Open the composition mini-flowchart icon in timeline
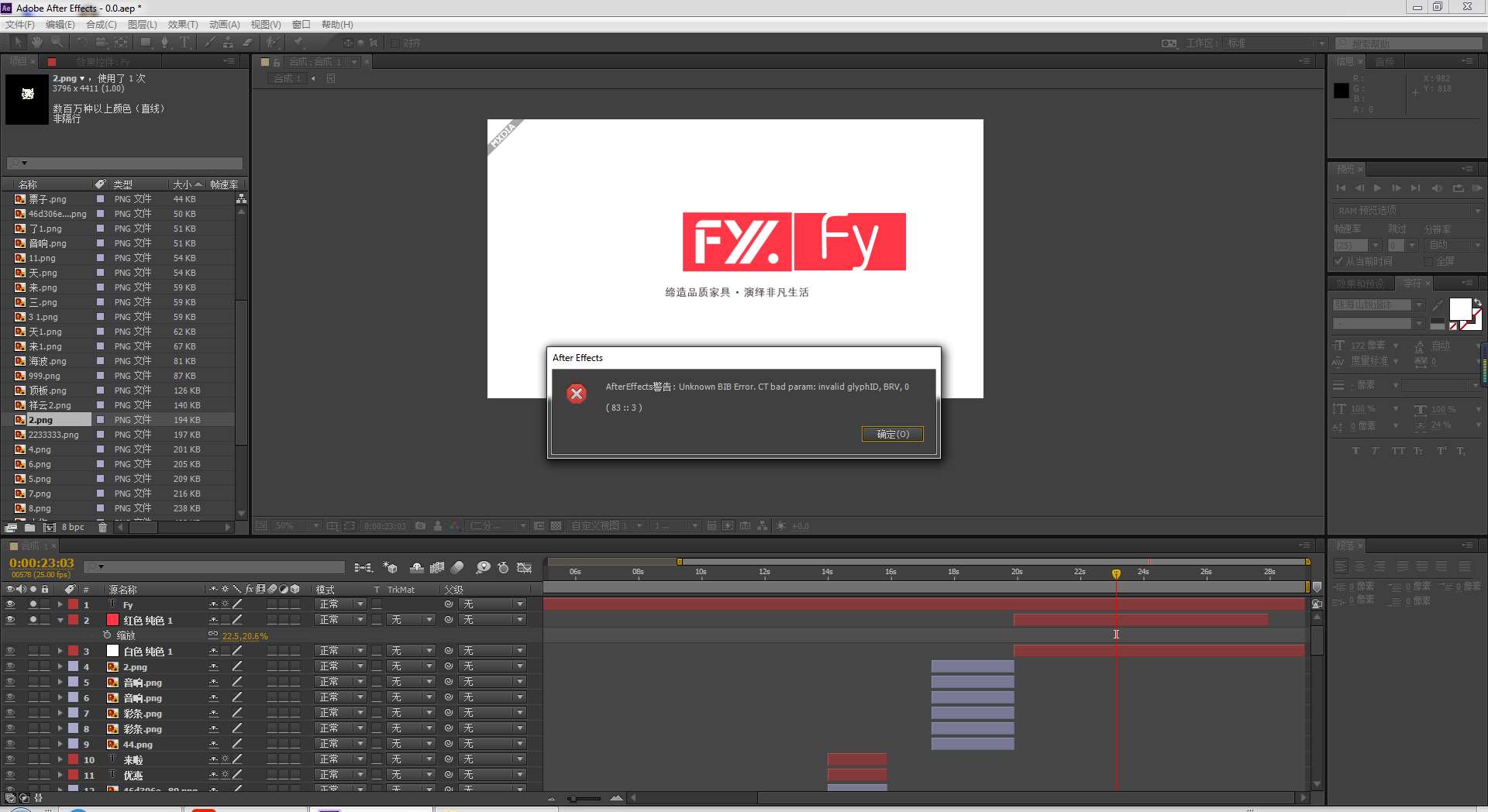1488x812 pixels. (363, 568)
